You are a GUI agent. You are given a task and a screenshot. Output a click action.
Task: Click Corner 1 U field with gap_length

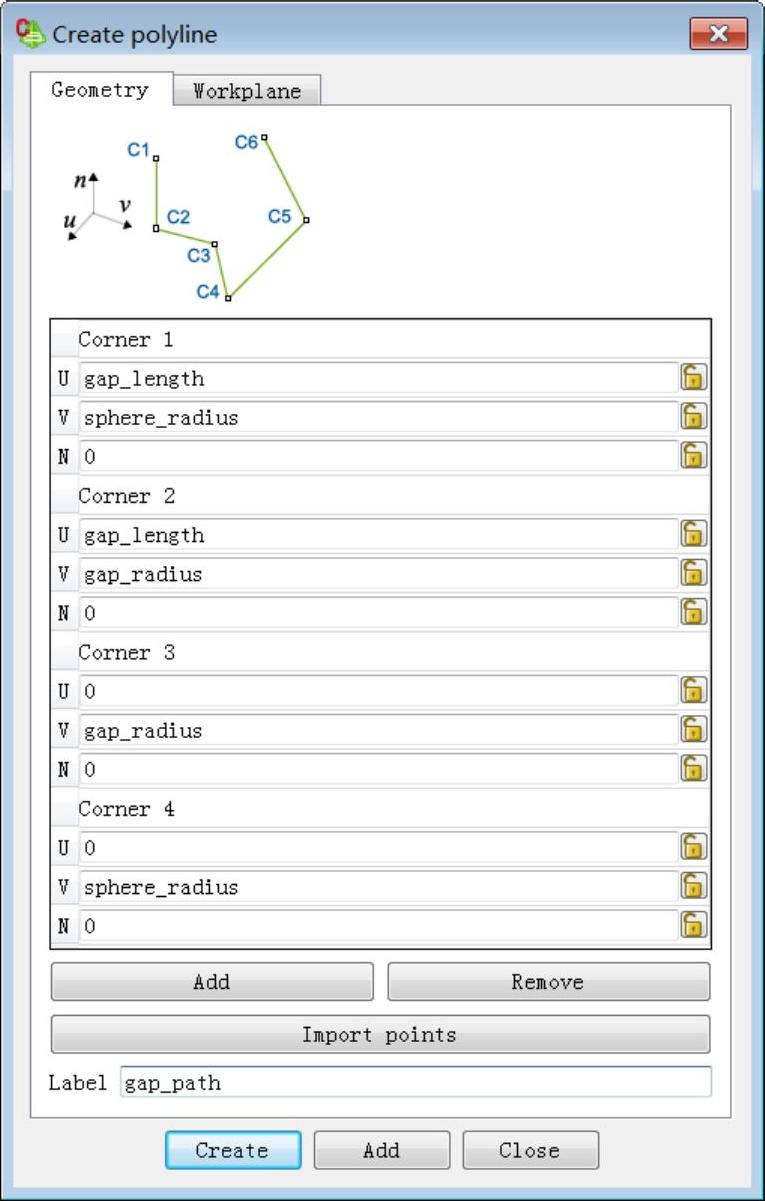379,378
